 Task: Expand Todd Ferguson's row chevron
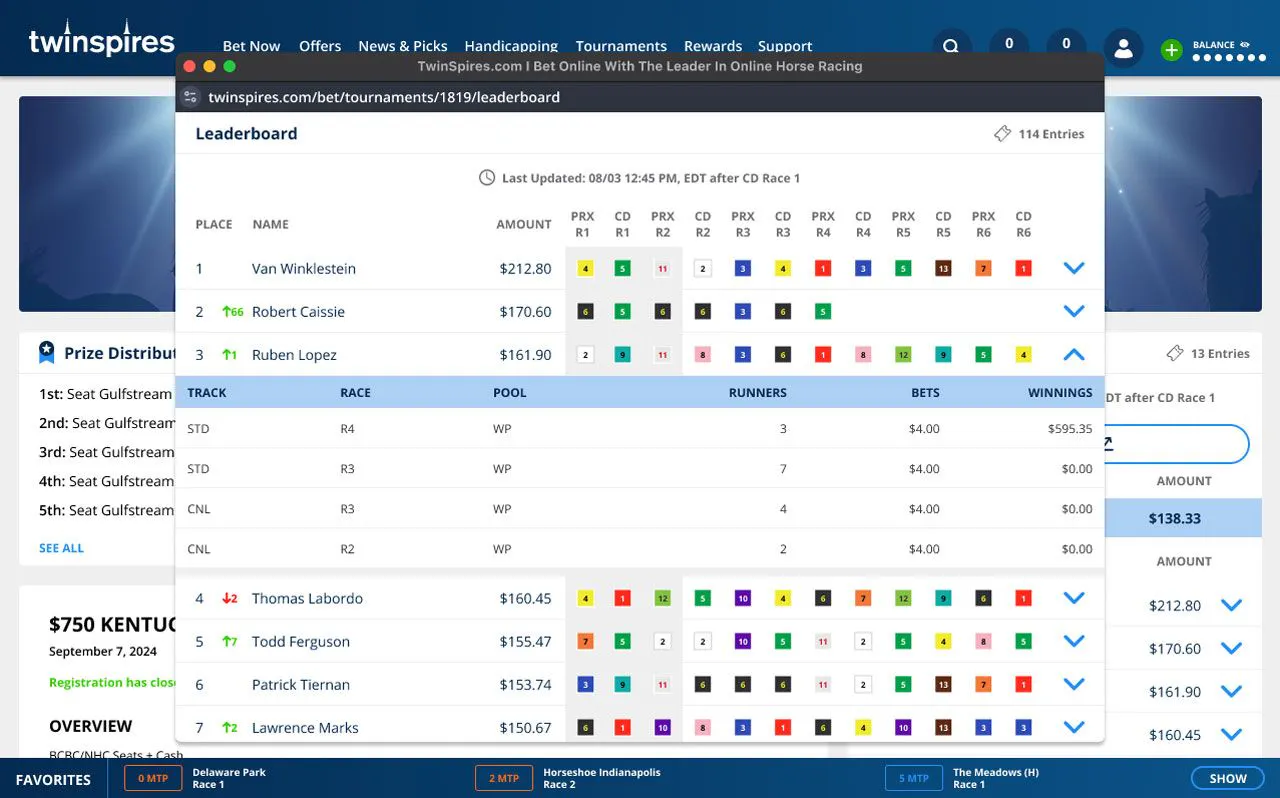coord(1073,641)
